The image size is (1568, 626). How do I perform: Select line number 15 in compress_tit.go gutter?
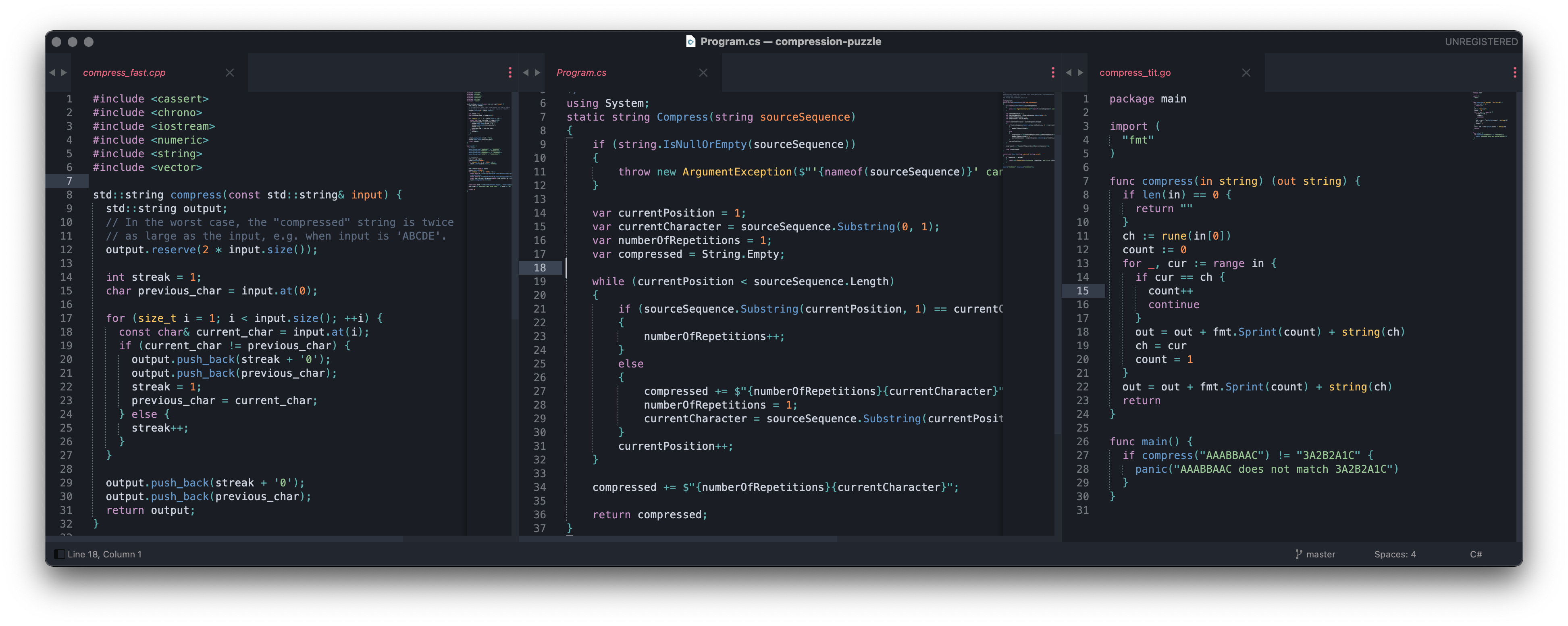pyautogui.click(x=1082, y=290)
